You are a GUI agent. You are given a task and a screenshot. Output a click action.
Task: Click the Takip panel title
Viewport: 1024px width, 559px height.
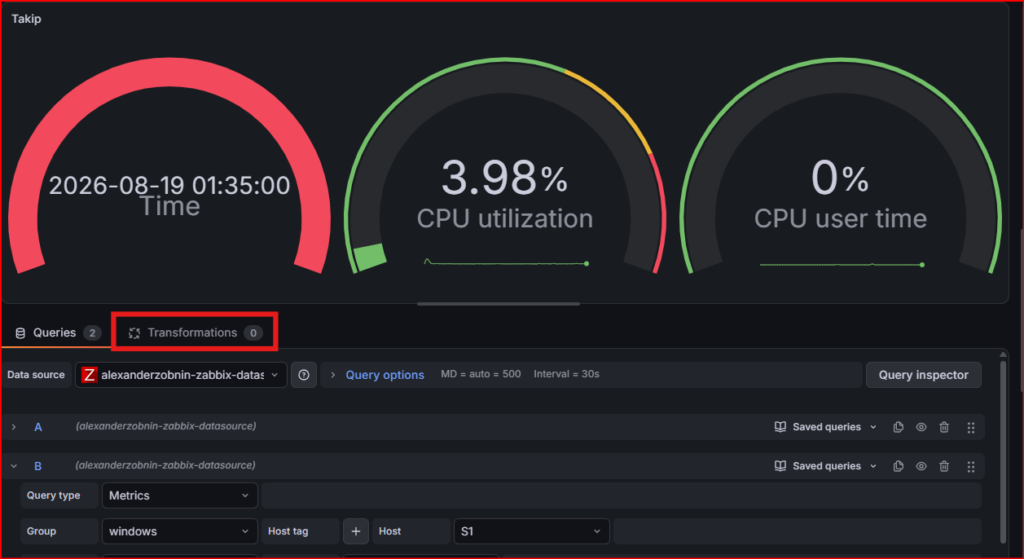click(26, 19)
